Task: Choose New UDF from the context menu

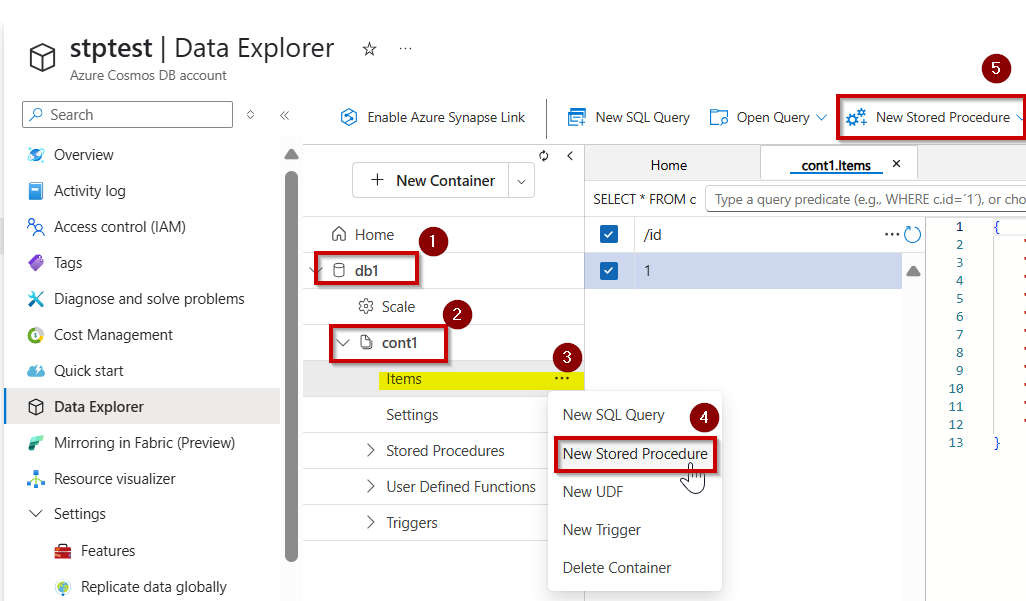Action: coord(593,492)
